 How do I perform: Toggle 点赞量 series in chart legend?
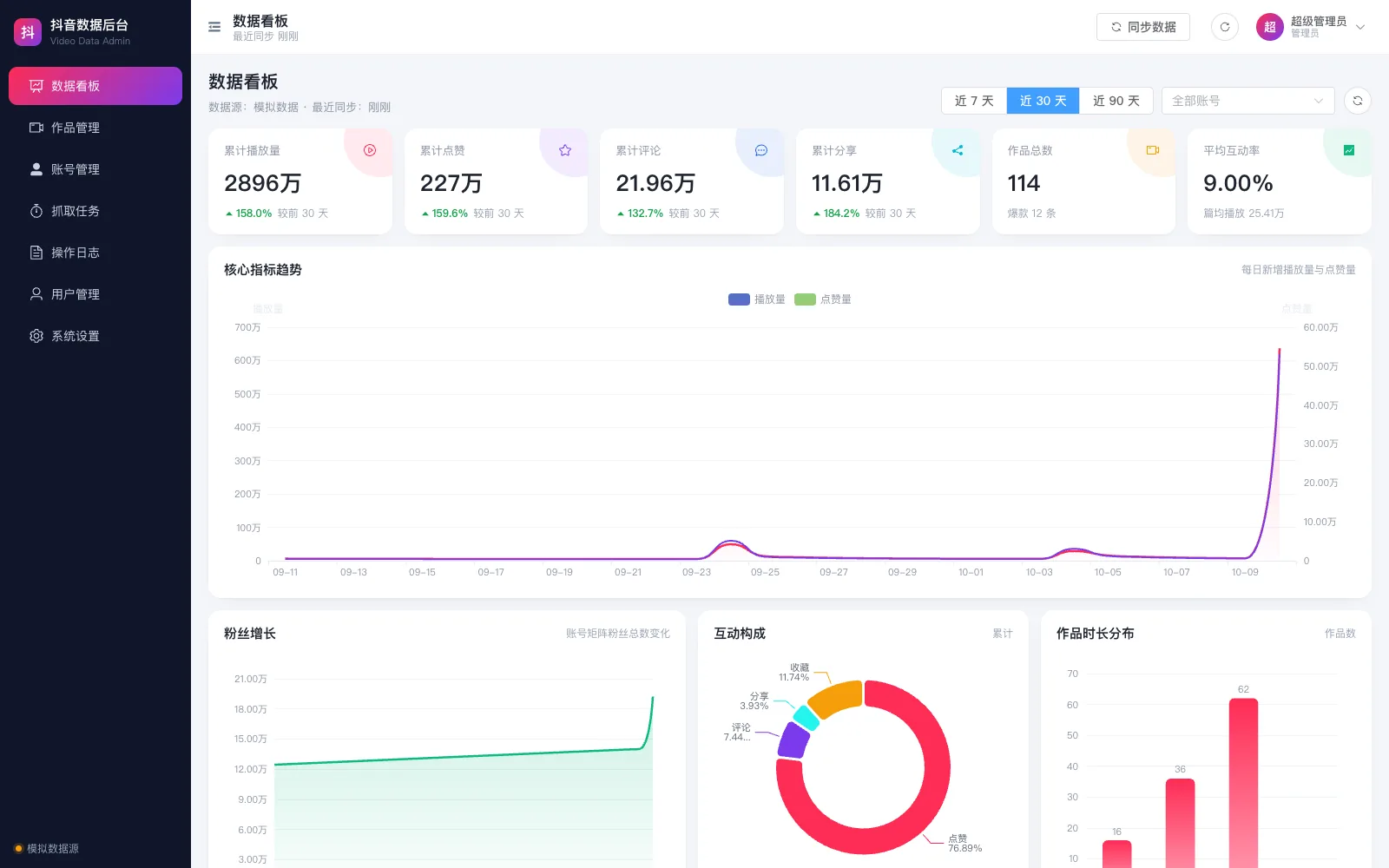(823, 299)
